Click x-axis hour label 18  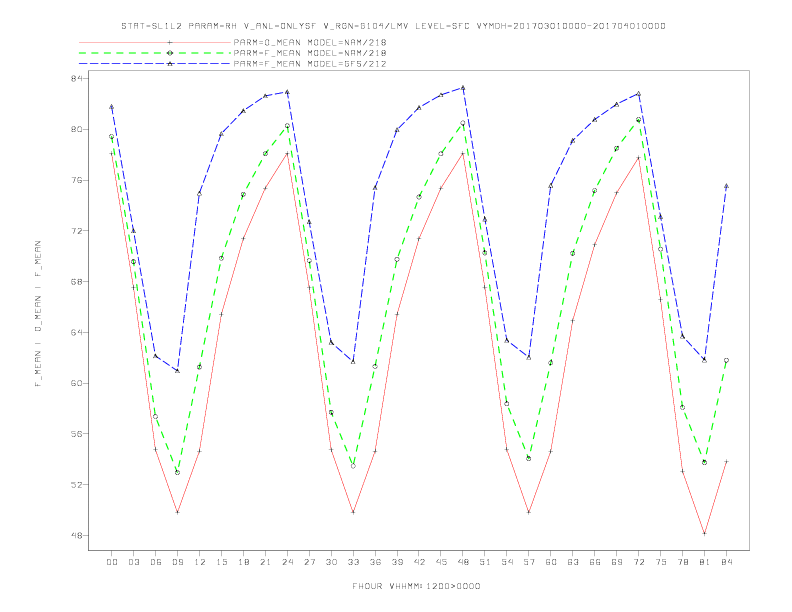243,562
